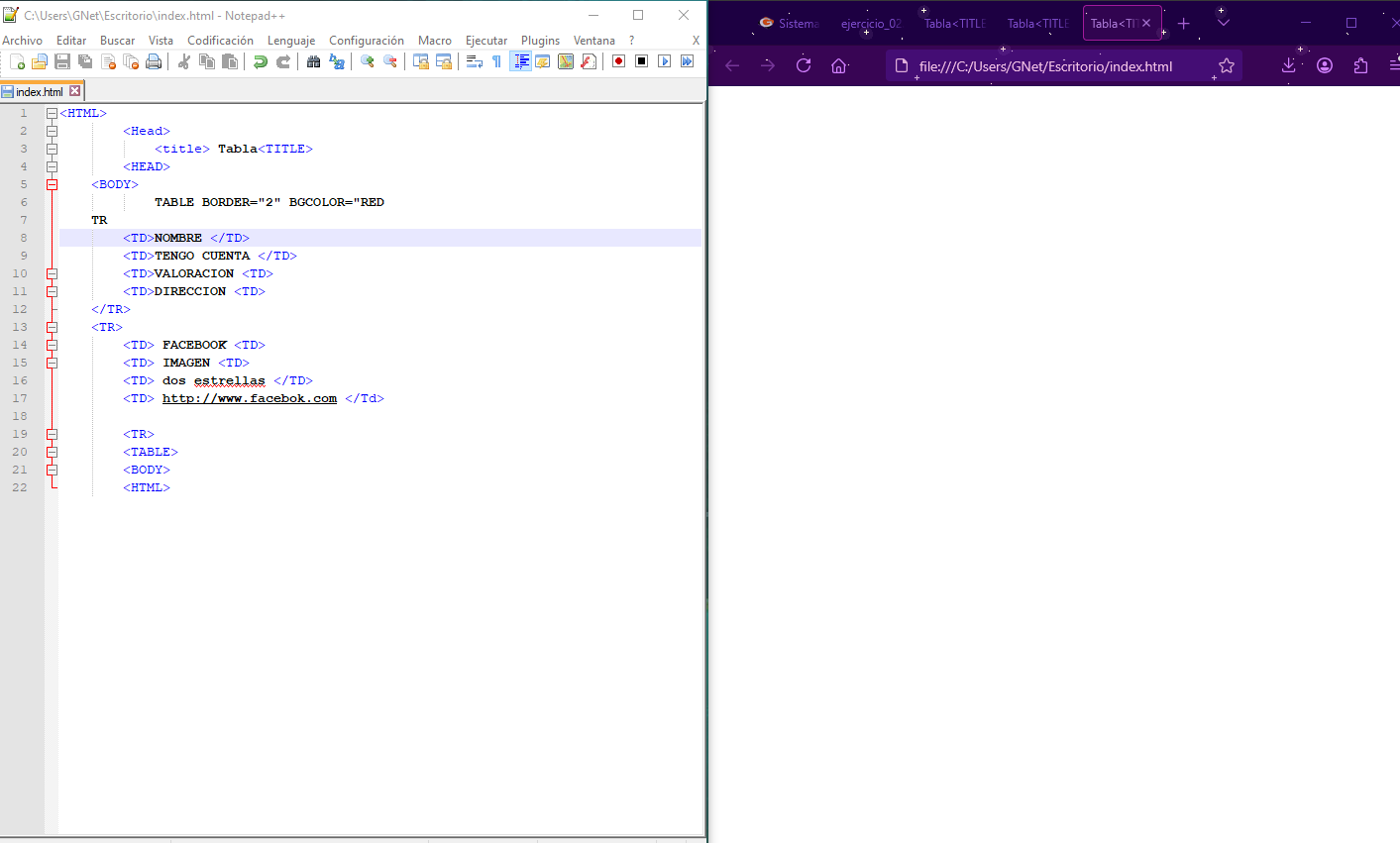The height and width of the screenshot is (843, 1400).
Task: Save the file with the floppy disk icon
Action: tap(62, 61)
